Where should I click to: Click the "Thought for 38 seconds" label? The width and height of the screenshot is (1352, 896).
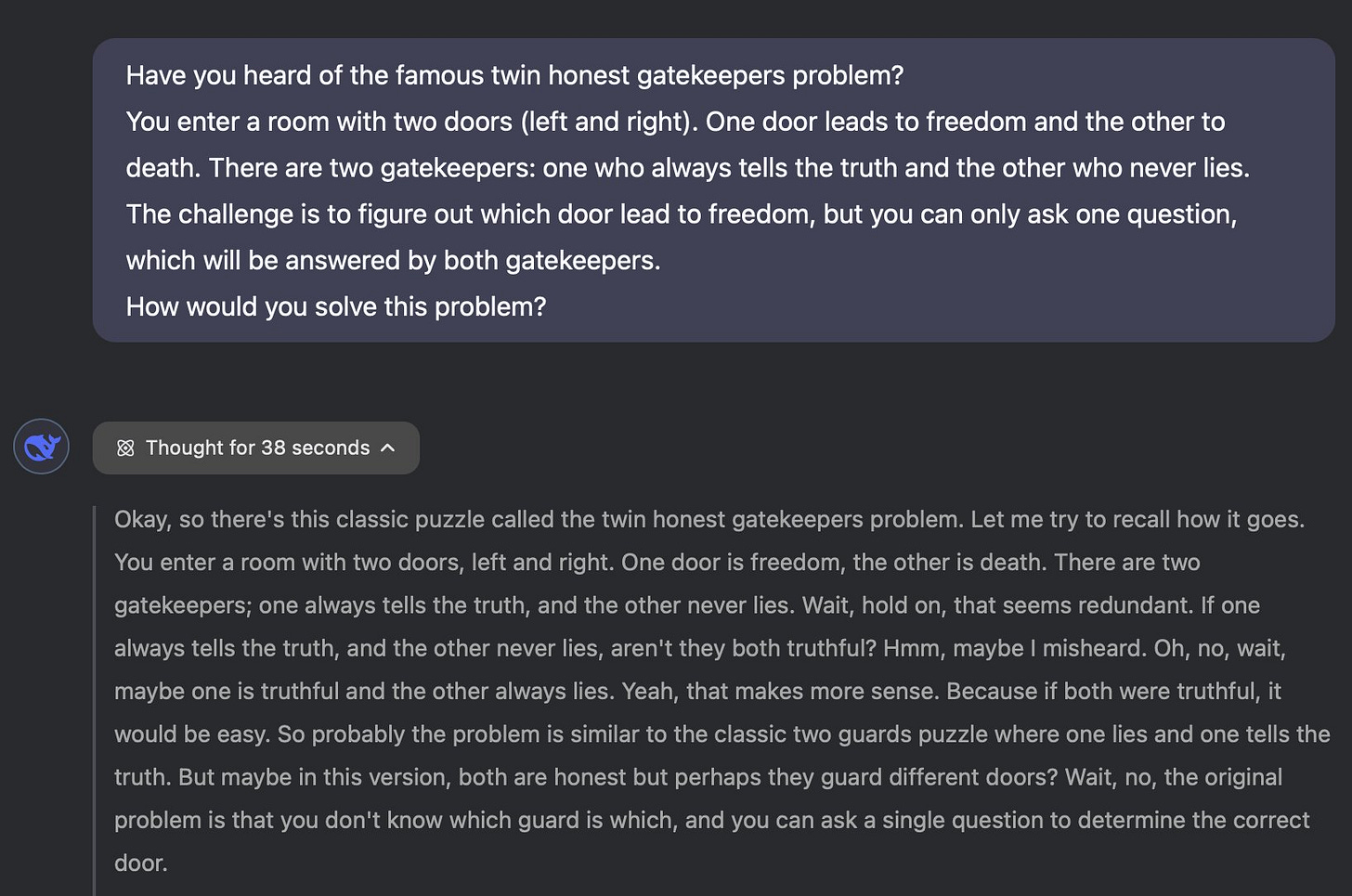pos(257,448)
